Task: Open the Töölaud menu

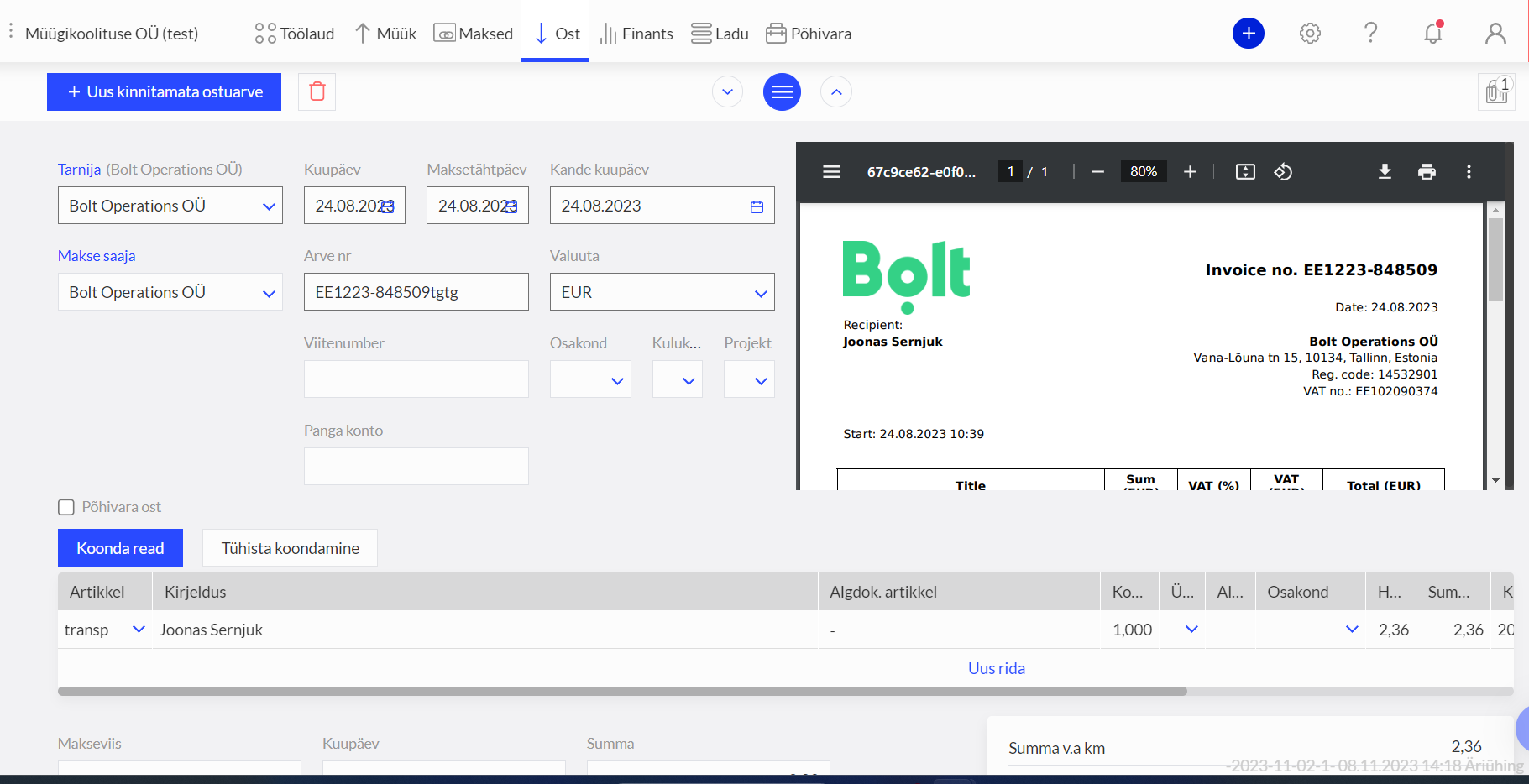Action: (x=295, y=34)
